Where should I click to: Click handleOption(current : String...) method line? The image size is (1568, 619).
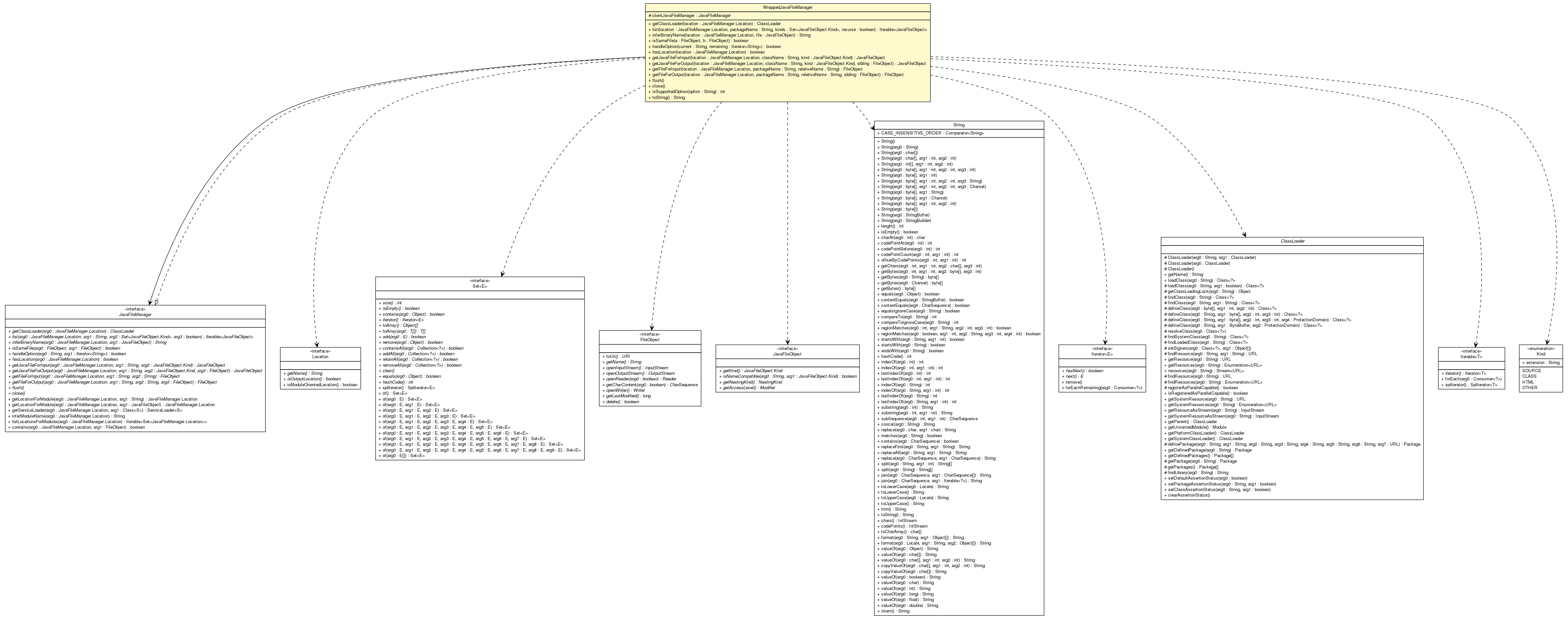pos(714,47)
